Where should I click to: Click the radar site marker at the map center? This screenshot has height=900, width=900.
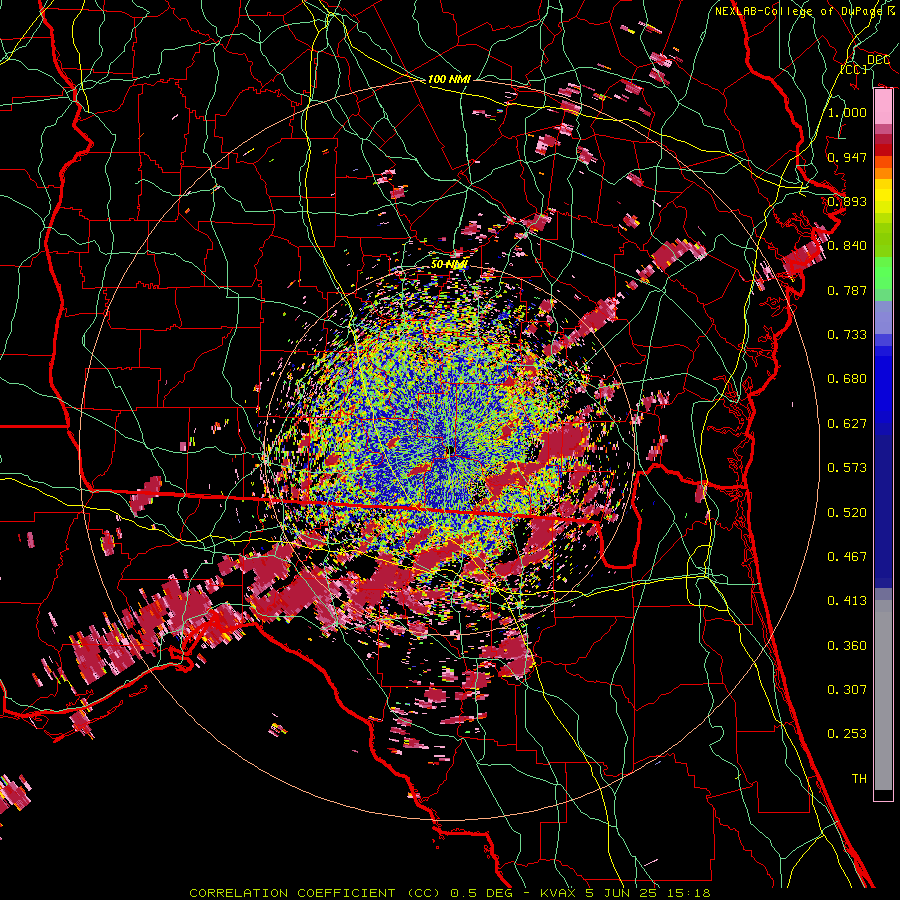pyautogui.click(x=451, y=451)
